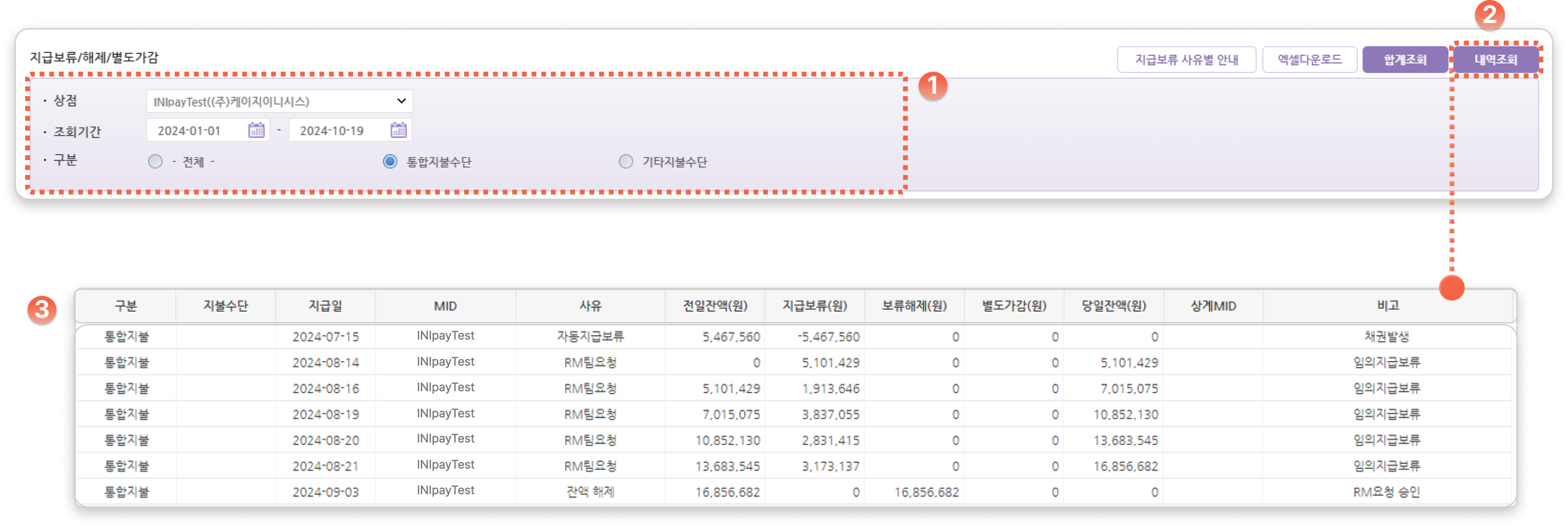Click the 지급일 column header

(x=326, y=306)
